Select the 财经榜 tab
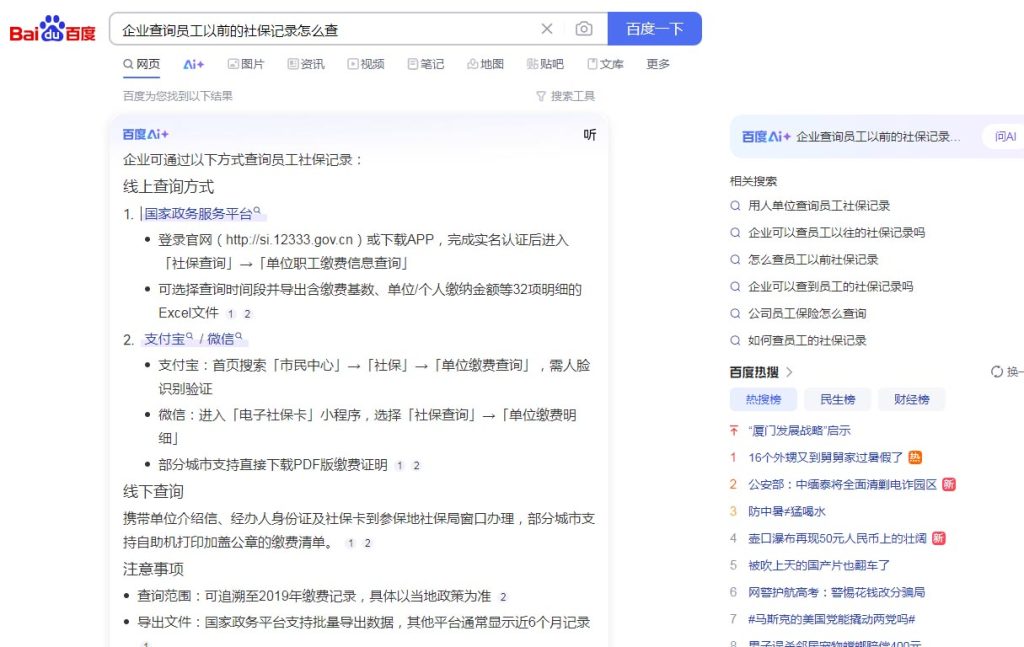Image resolution: width=1024 pixels, height=647 pixels. click(912, 400)
